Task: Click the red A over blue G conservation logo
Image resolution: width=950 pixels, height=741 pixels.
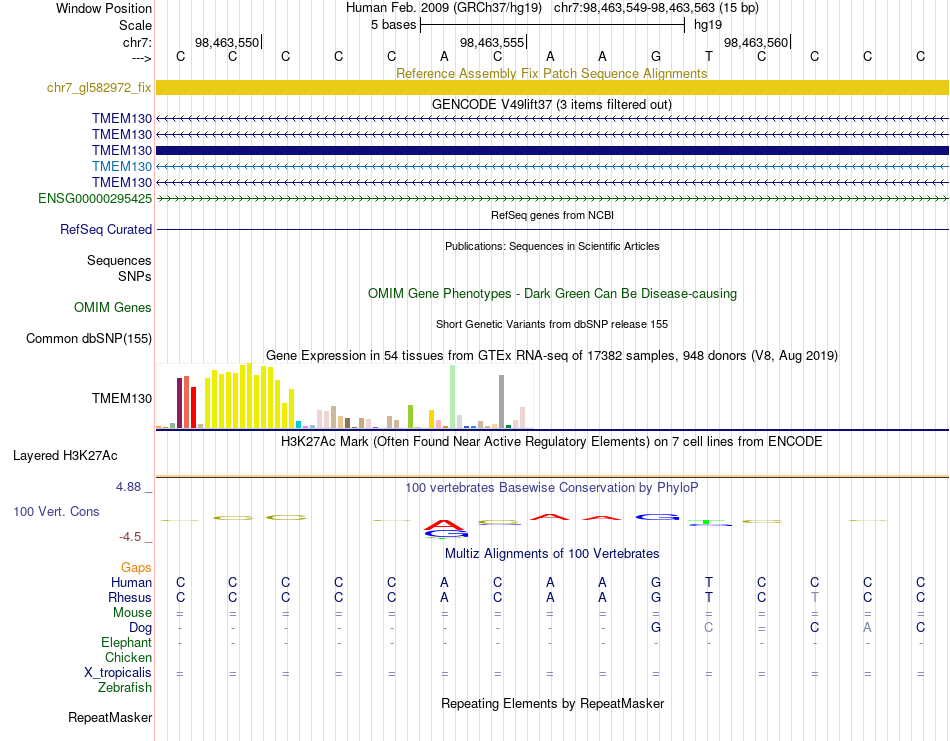Action: (x=445, y=529)
